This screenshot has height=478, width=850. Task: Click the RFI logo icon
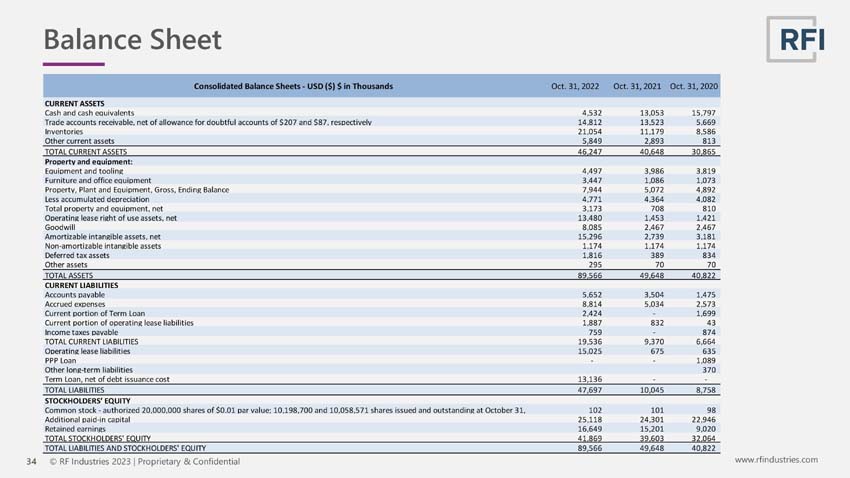click(796, 39)
